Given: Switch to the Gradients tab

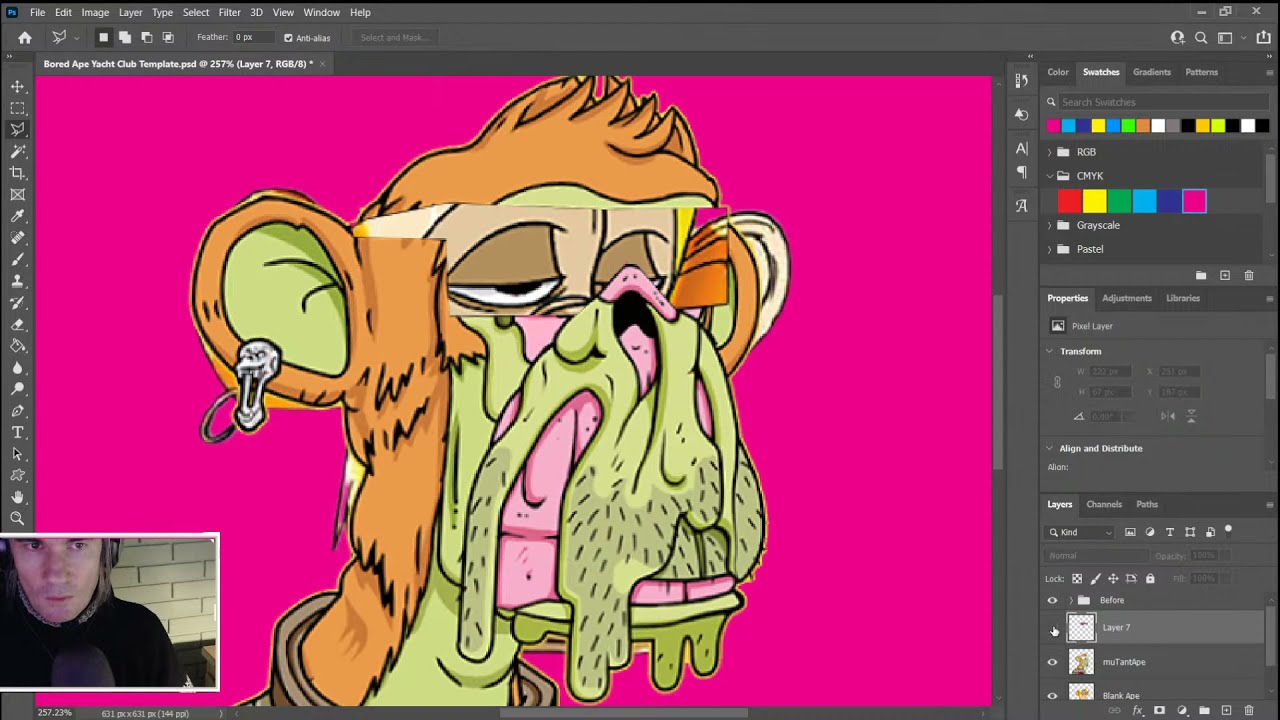Looking at the screenshot, I should tap(1152, 72).
